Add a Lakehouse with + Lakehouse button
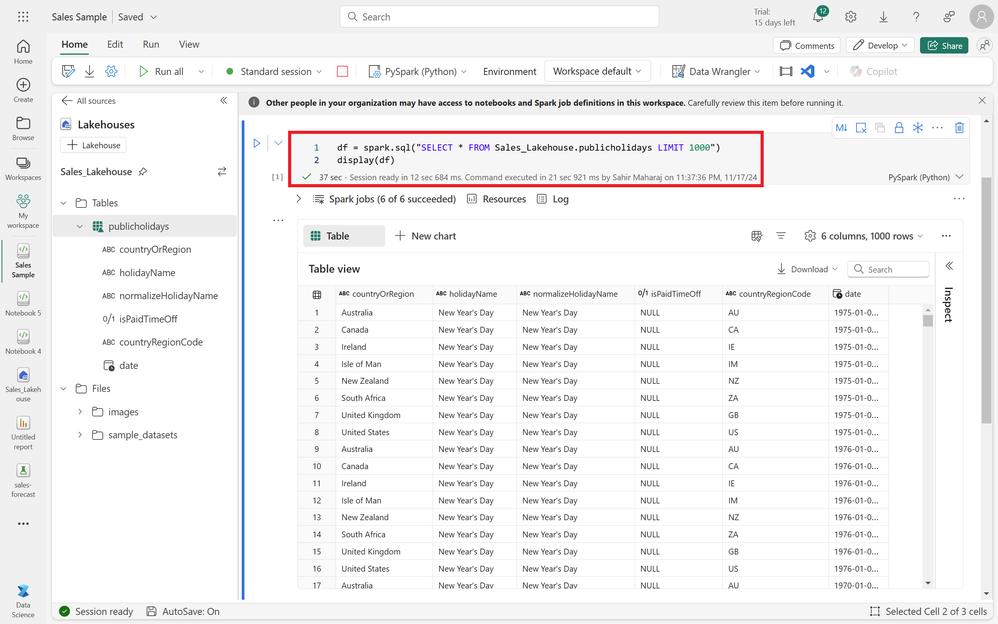Viewport: 998px width, 624px height. (94, 145)
